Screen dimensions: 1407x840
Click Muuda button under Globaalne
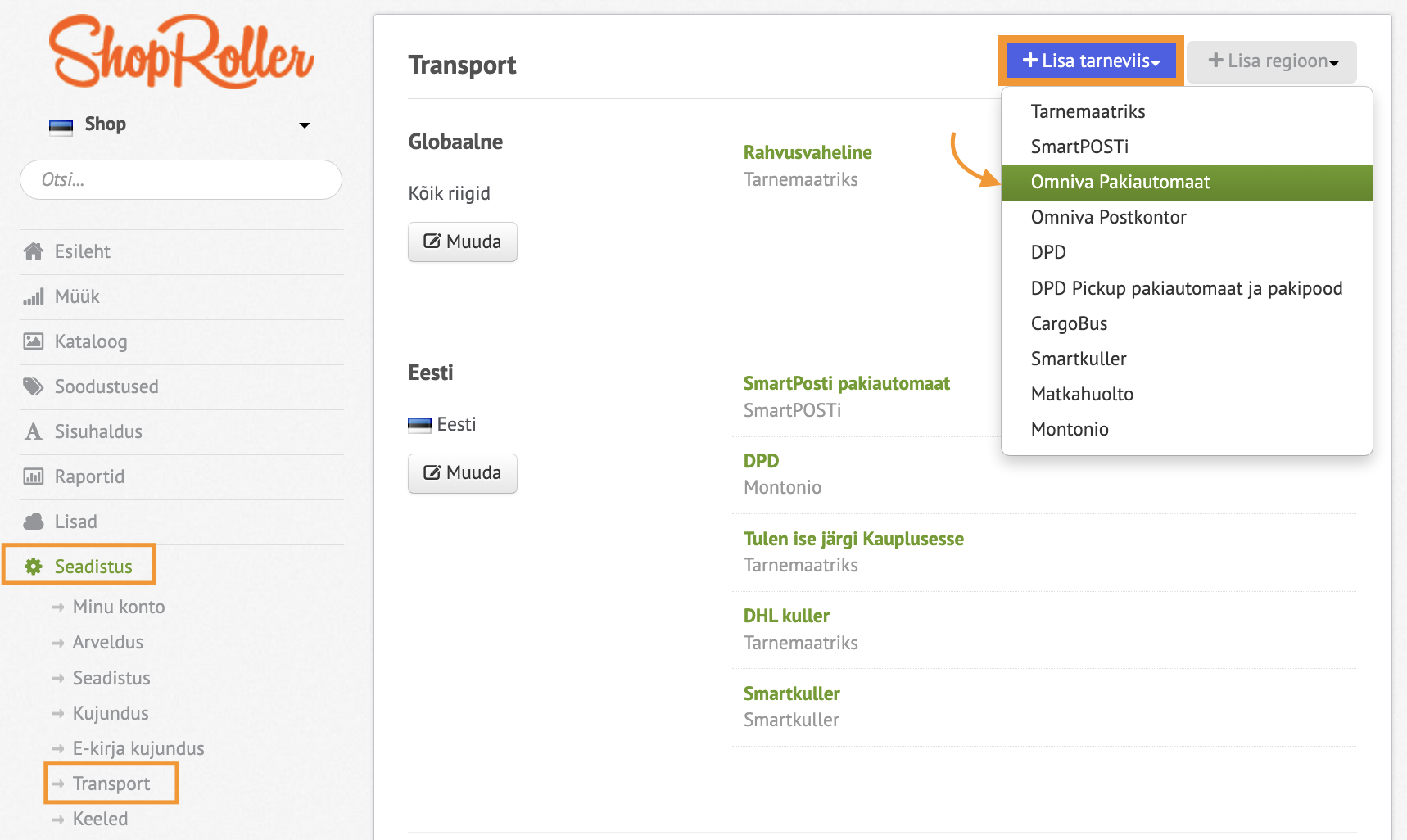pyautogui.click(x=463, y=242)
